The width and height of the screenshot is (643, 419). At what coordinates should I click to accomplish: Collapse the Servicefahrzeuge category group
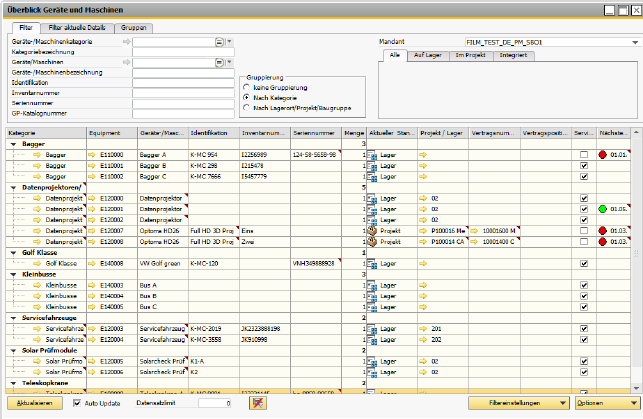[14, 318]
